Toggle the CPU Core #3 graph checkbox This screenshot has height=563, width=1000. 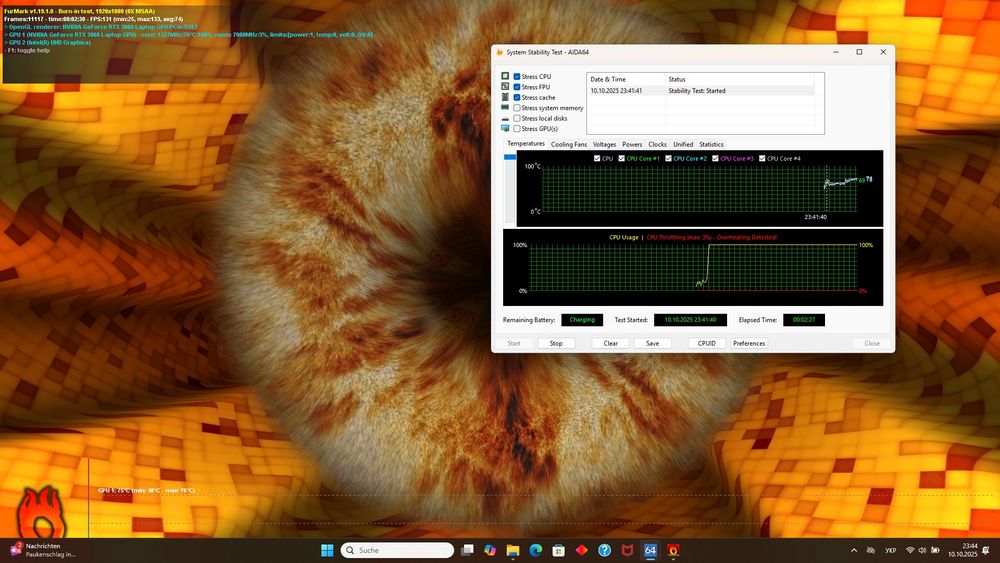coord(716,158)
